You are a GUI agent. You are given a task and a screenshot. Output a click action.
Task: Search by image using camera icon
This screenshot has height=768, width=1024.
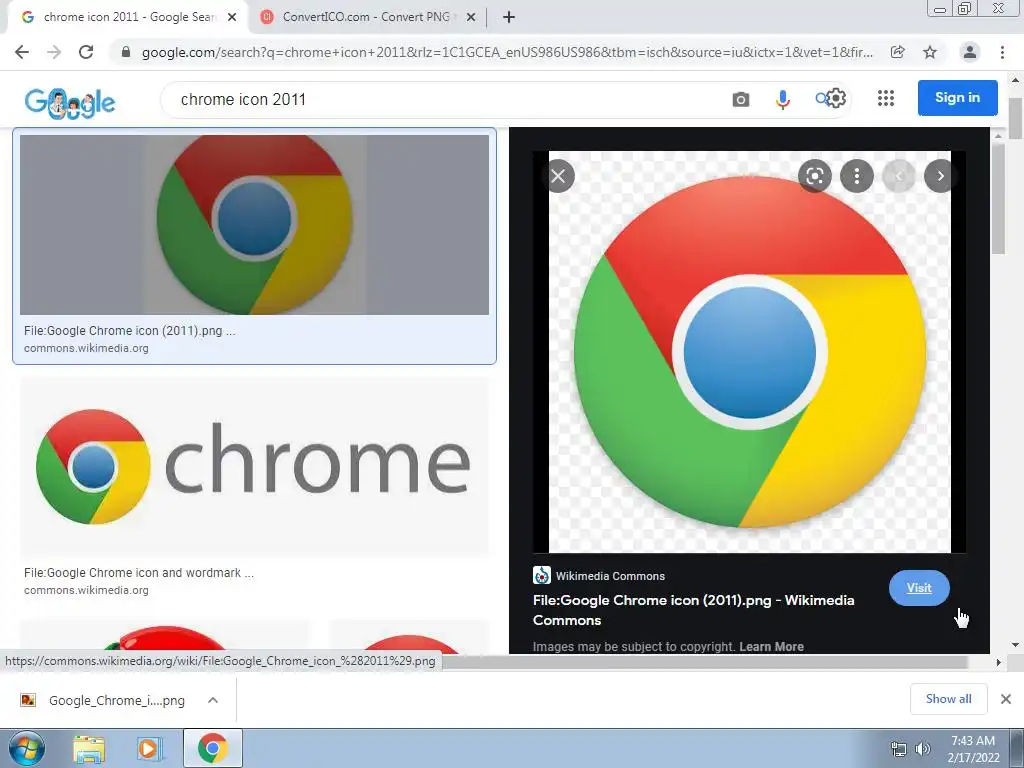(741, 99)
